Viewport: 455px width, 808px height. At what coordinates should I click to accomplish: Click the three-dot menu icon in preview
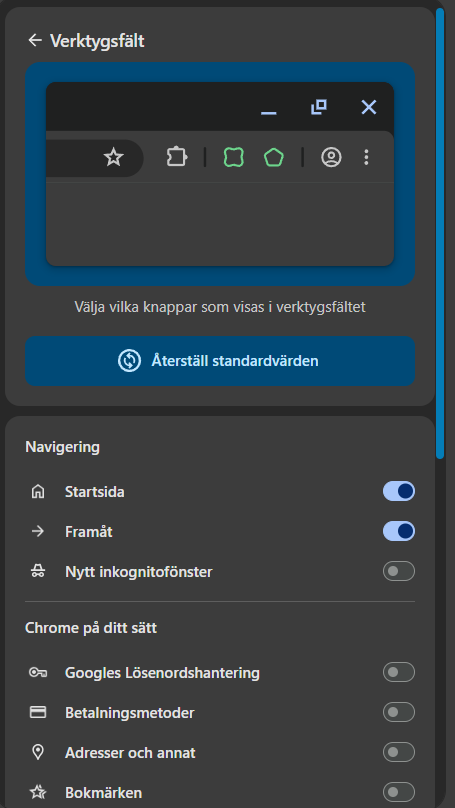[366, 157]
